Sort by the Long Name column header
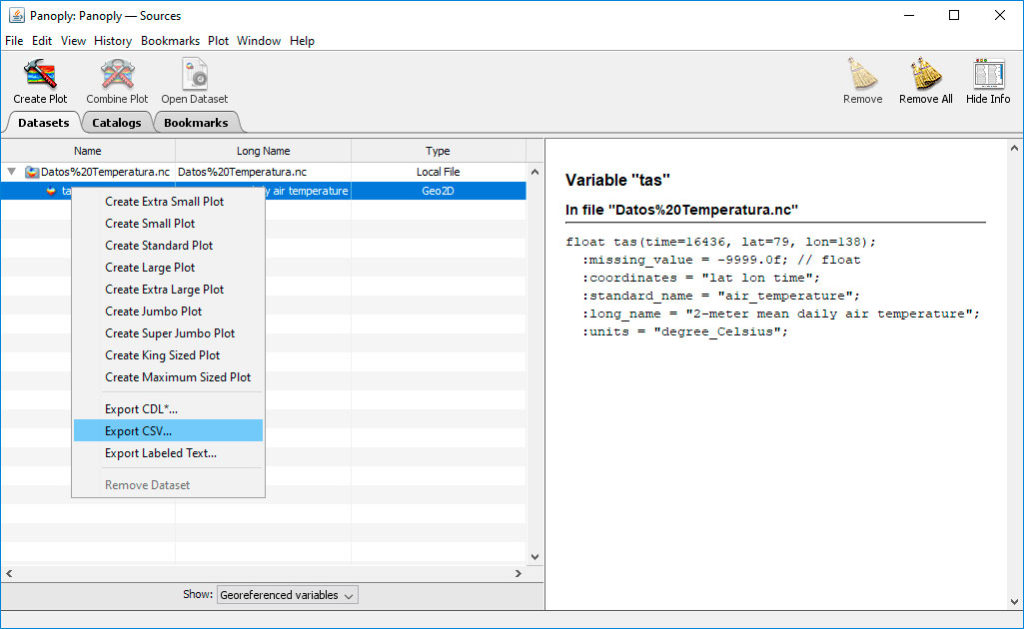Image resolution: width=1024 pixels, height=629 pixels. [263, 151]
